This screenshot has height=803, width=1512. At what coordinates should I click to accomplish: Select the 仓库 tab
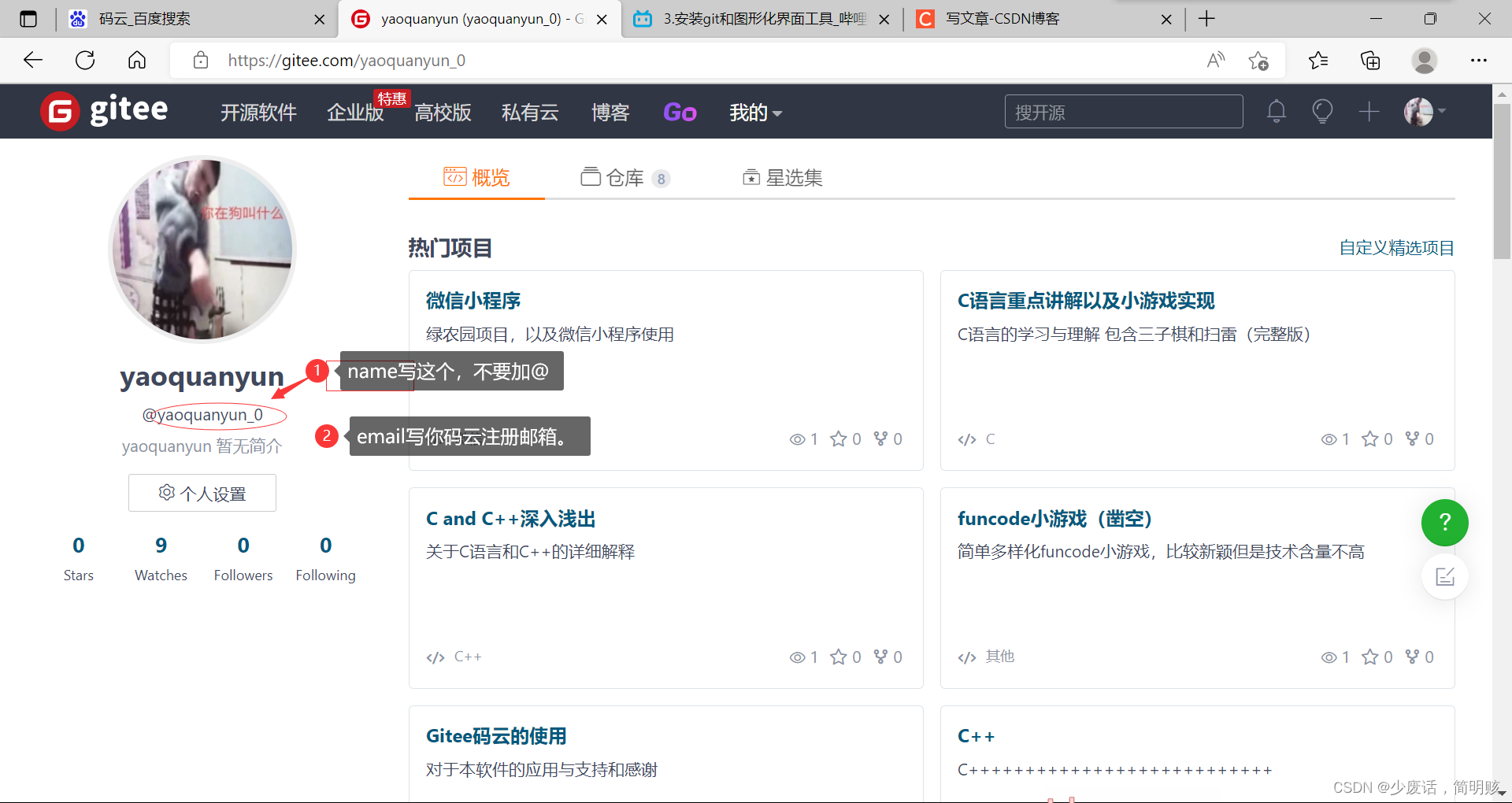(x=625, y=178)
